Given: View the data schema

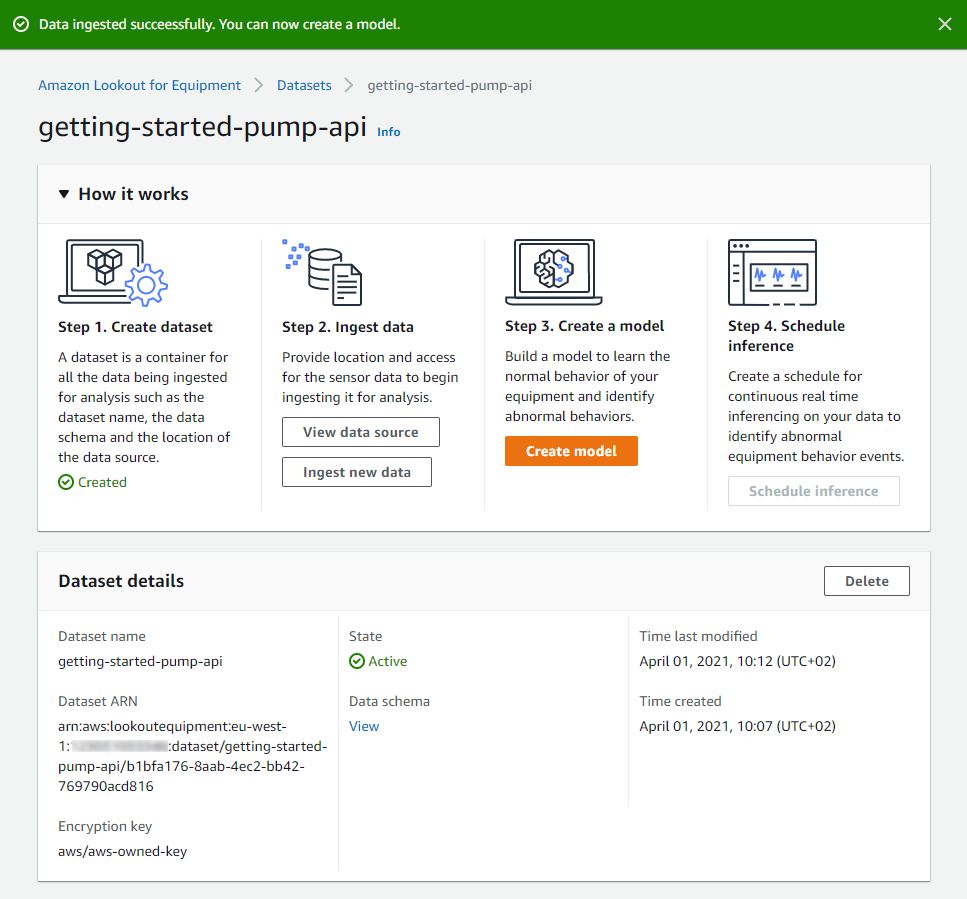Looking at the screenshot, I should point(364,726).
